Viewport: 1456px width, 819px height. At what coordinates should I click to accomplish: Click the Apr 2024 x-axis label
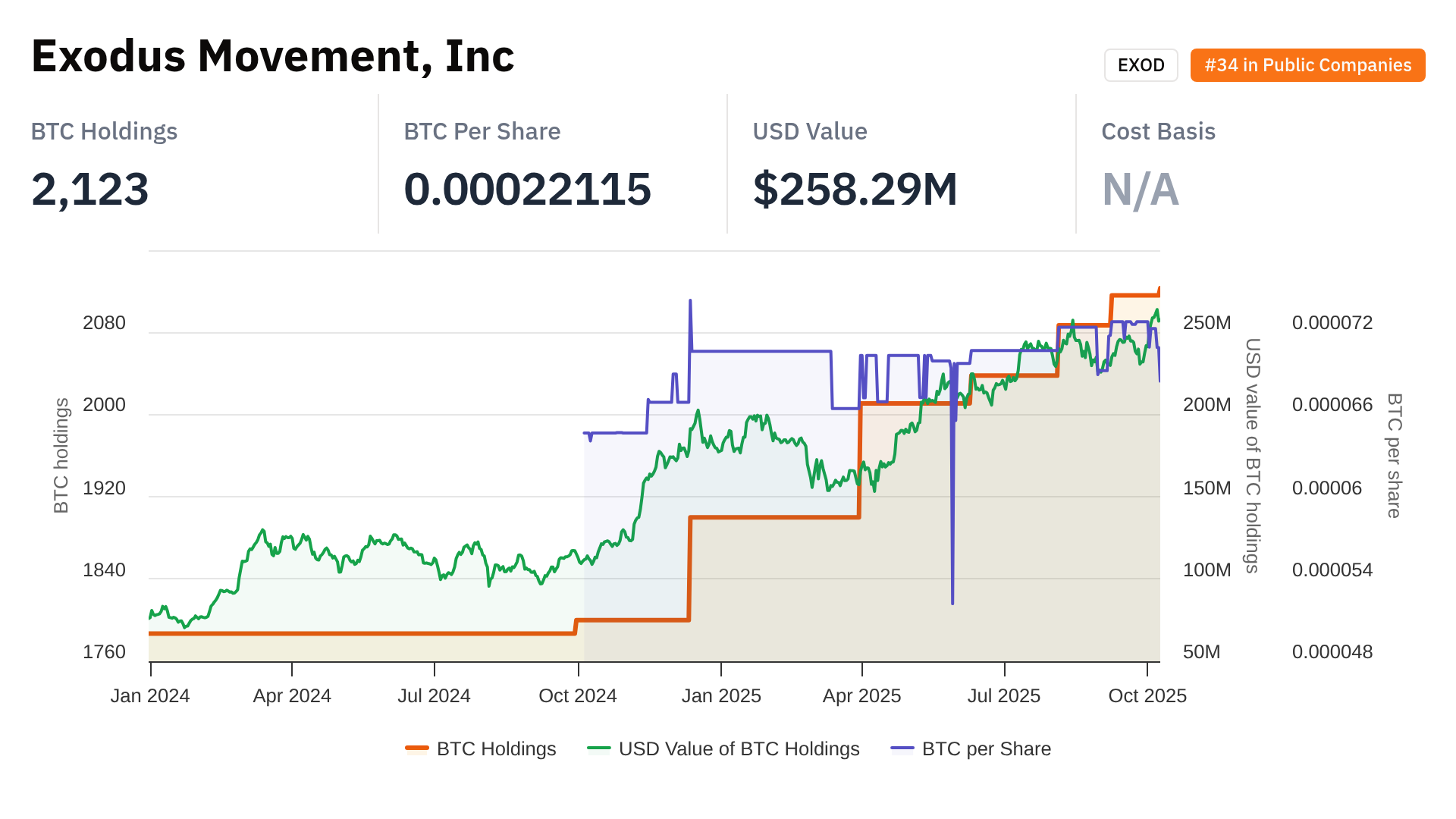(292, 696)
